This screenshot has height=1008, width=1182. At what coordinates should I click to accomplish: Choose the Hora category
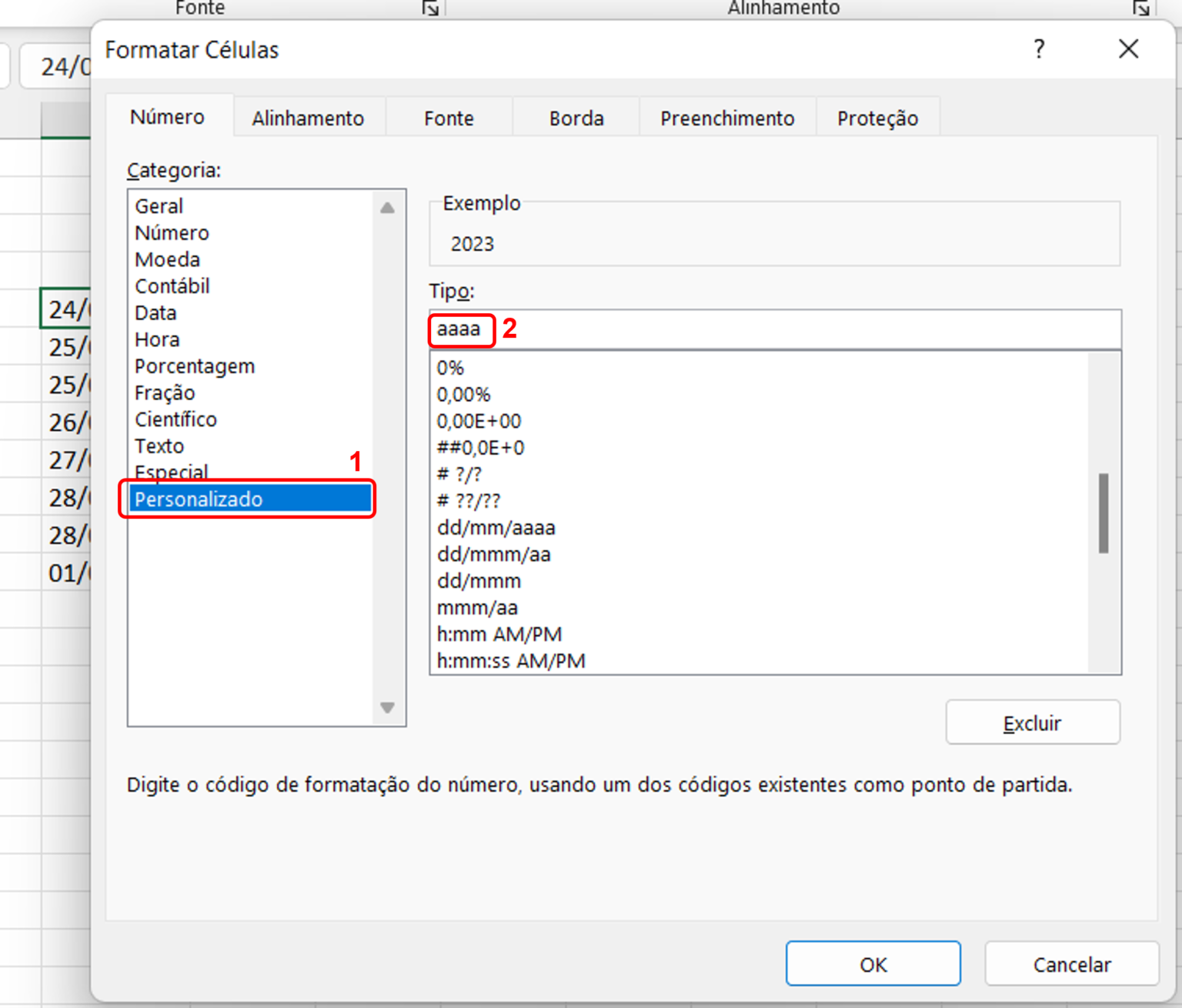pyautogui.click(x=157, y=339)
